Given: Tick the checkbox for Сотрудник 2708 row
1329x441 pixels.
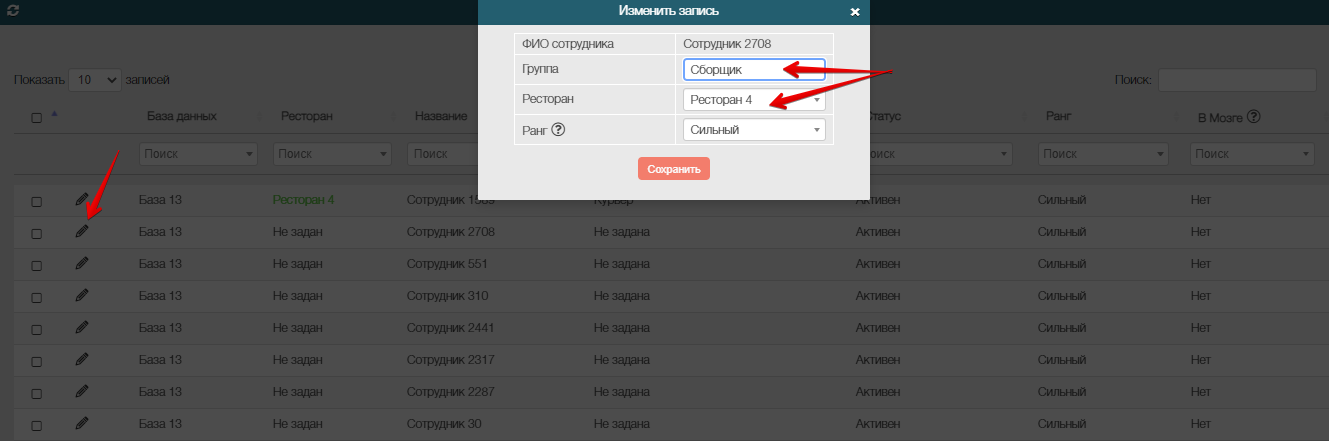Looking at the screenshot, I should [37, 233].
